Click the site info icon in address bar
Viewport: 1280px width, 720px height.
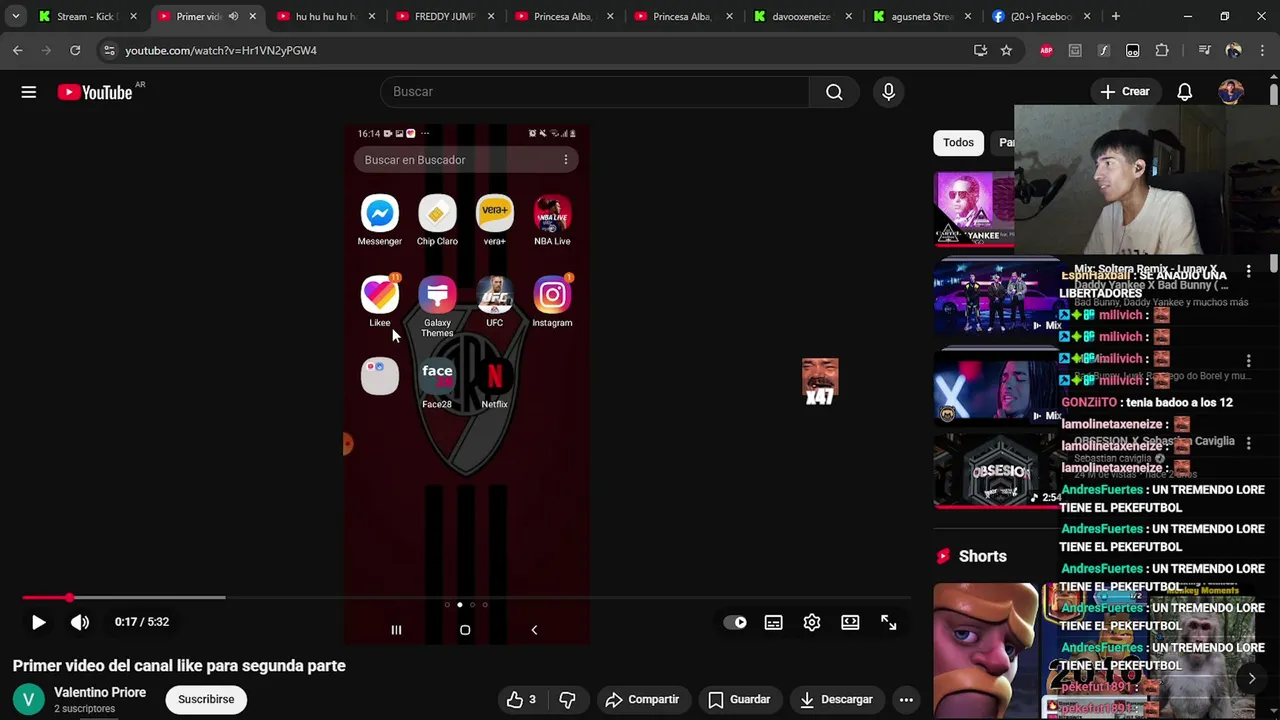[x=109, y=50]
